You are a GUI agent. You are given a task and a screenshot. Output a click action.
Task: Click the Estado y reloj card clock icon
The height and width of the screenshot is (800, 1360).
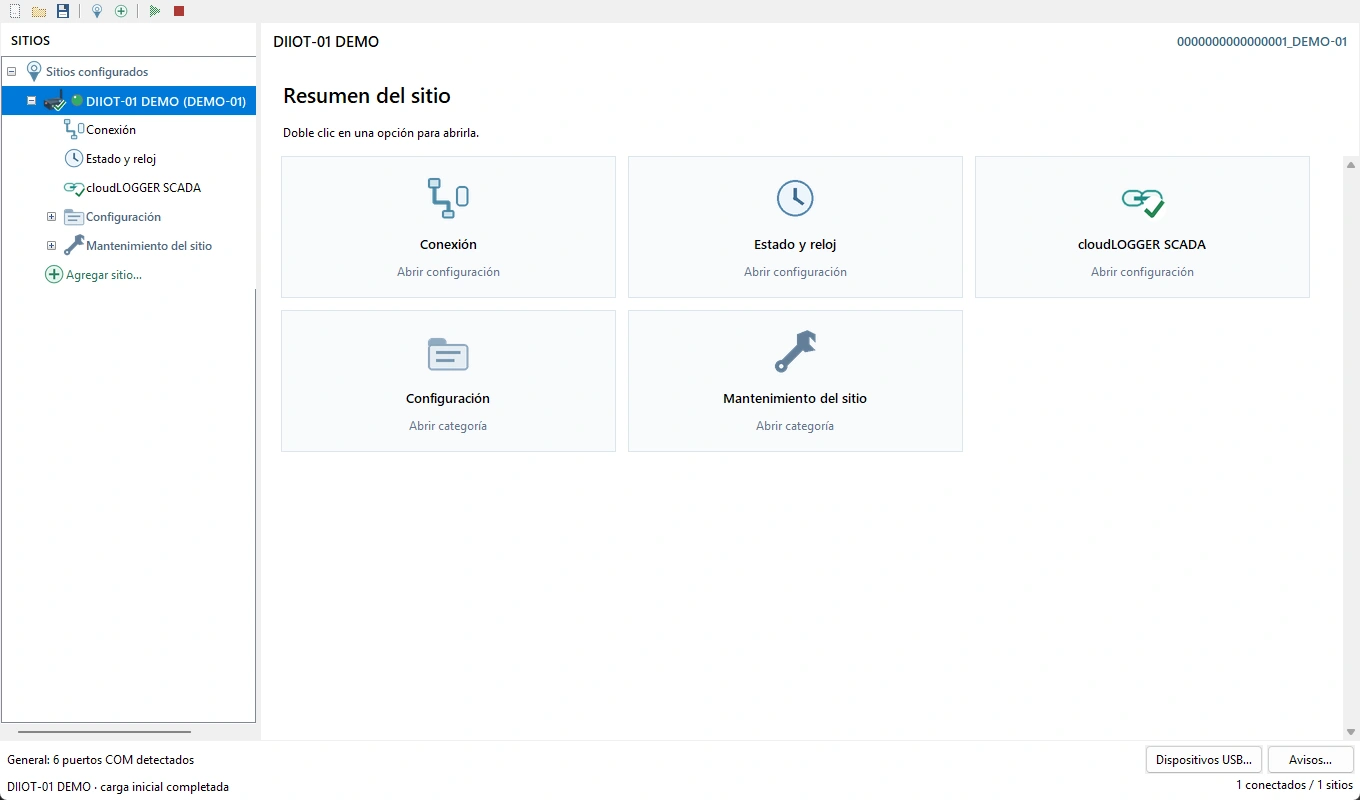(795, 198)
